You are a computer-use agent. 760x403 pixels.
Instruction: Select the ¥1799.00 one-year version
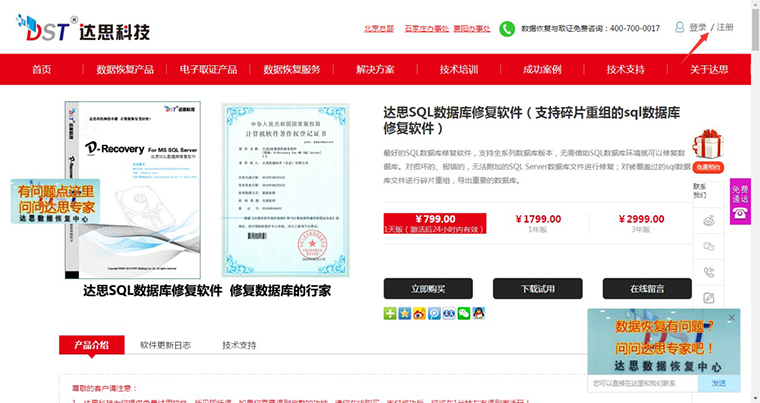click(538, 223)
